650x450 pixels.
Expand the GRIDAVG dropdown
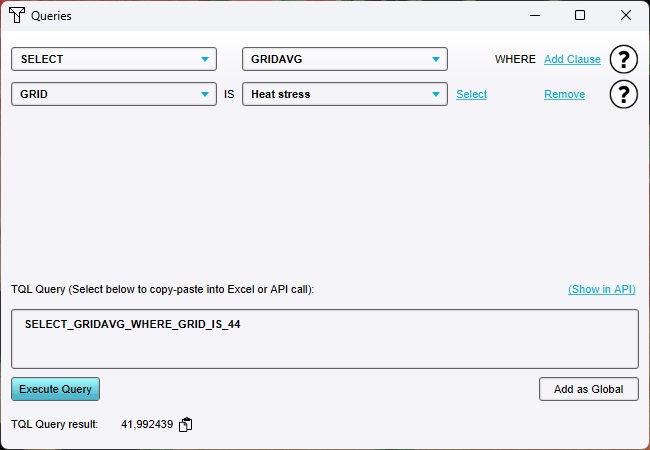click(345, 59)
